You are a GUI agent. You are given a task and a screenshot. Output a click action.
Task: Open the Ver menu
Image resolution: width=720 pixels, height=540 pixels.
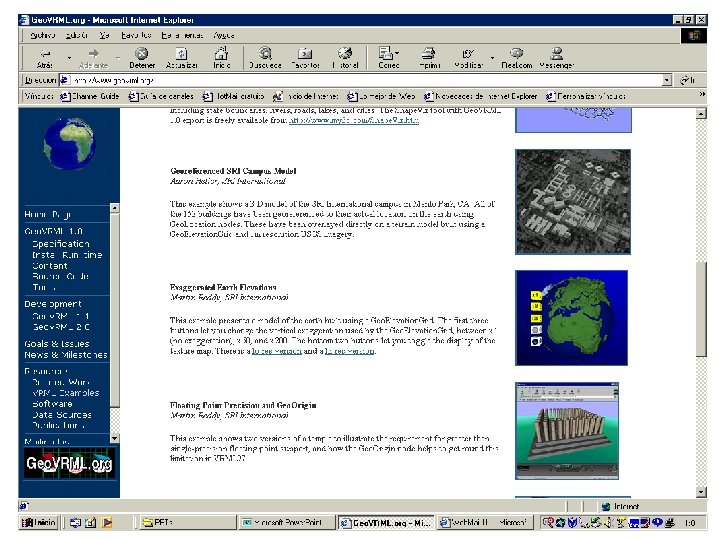105,35
